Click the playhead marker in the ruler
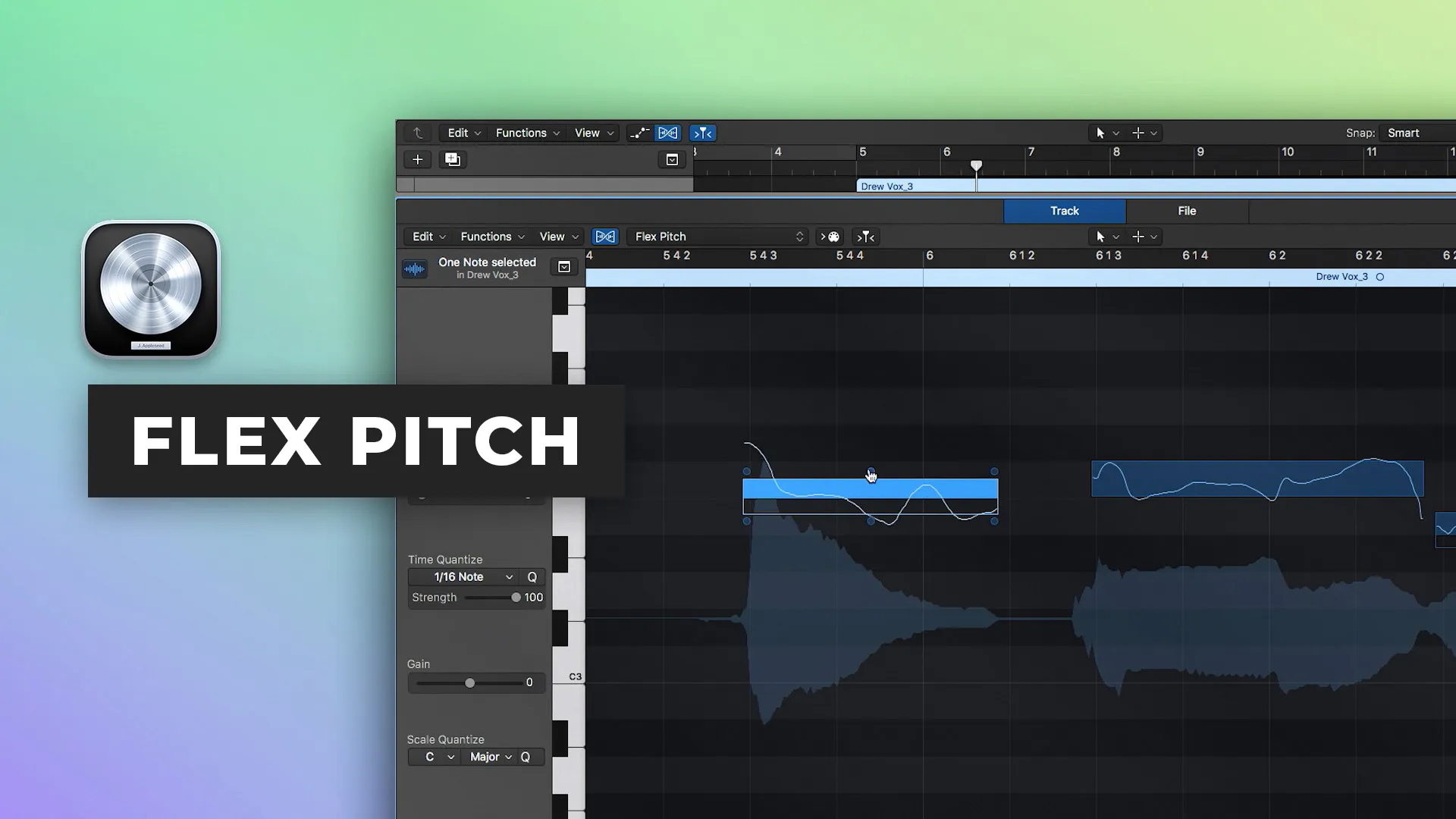 coord(977,165)
